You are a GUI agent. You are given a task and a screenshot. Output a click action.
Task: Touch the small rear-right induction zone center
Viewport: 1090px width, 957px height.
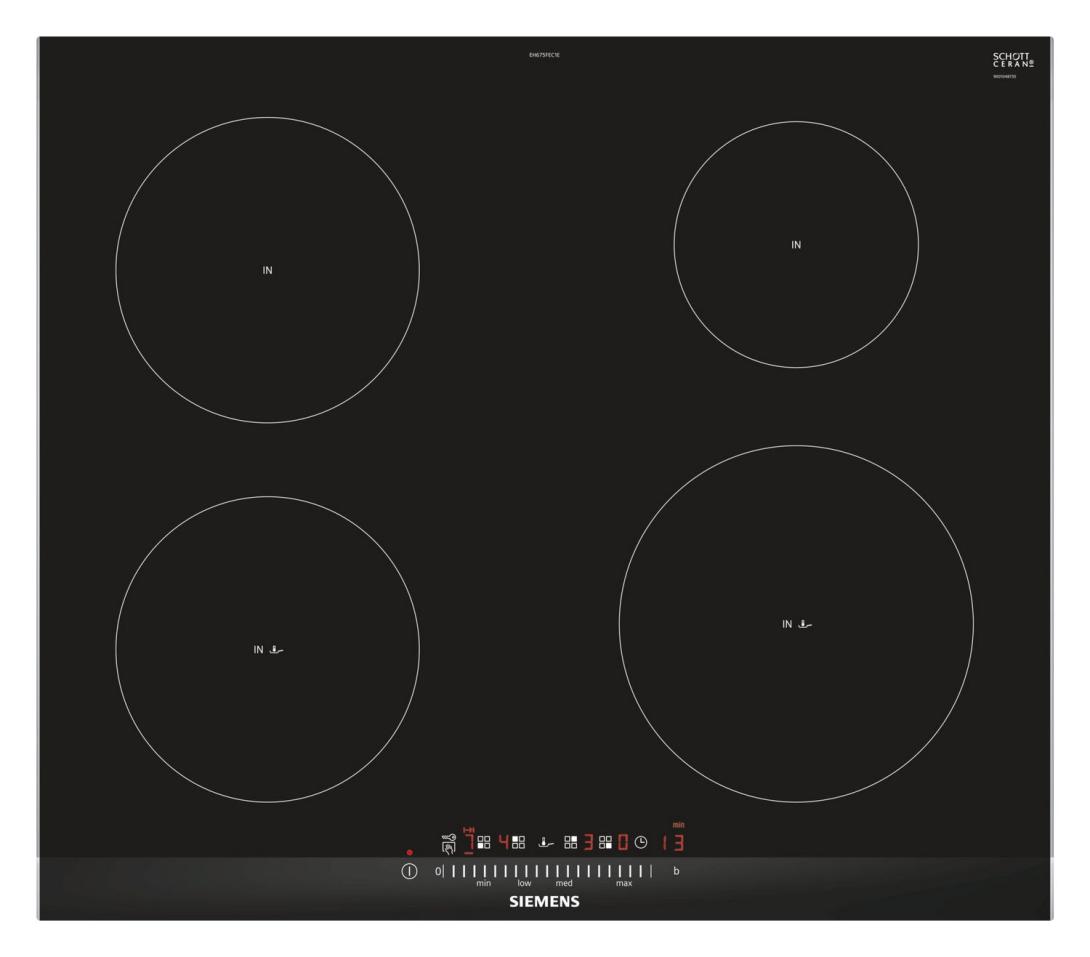[x=796, y=245]
